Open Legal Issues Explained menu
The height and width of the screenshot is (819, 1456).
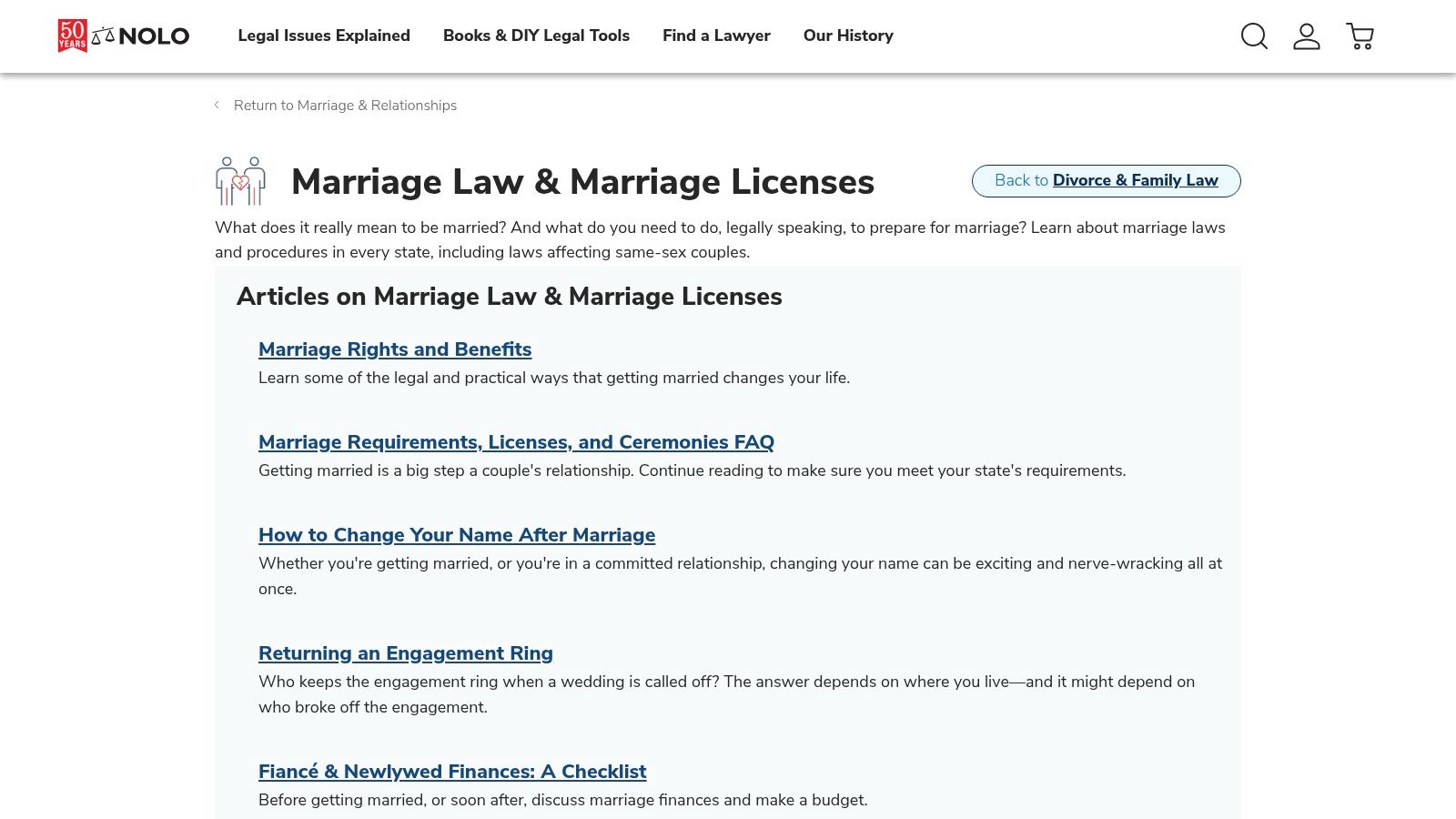click(324, 35)
